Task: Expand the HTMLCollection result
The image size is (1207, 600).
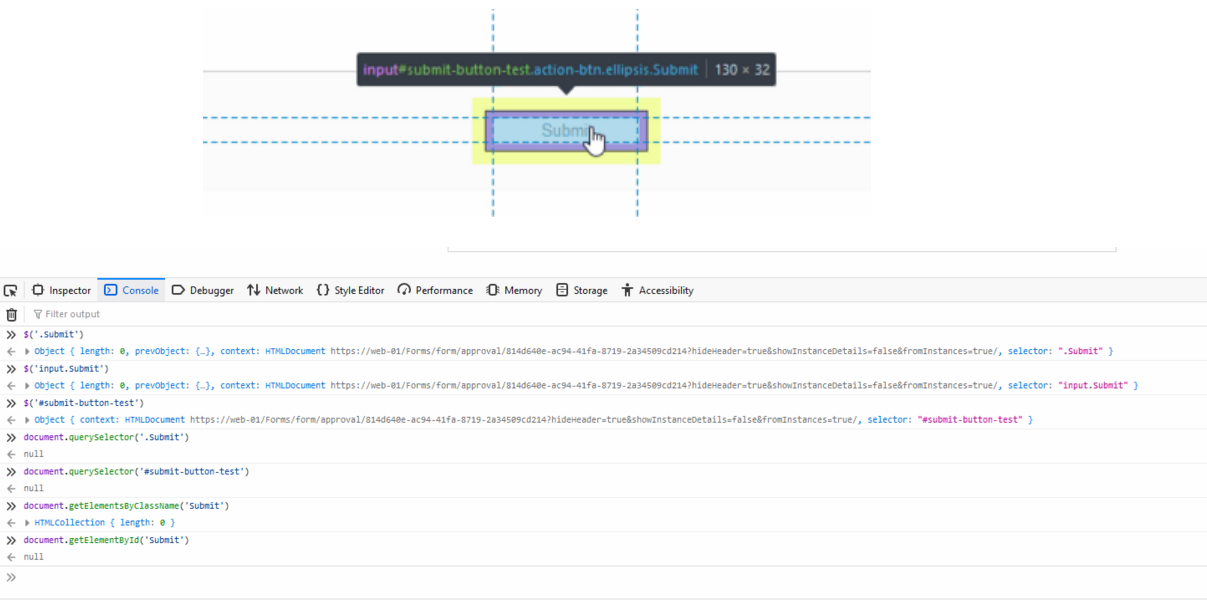Action: coord(28,523)
